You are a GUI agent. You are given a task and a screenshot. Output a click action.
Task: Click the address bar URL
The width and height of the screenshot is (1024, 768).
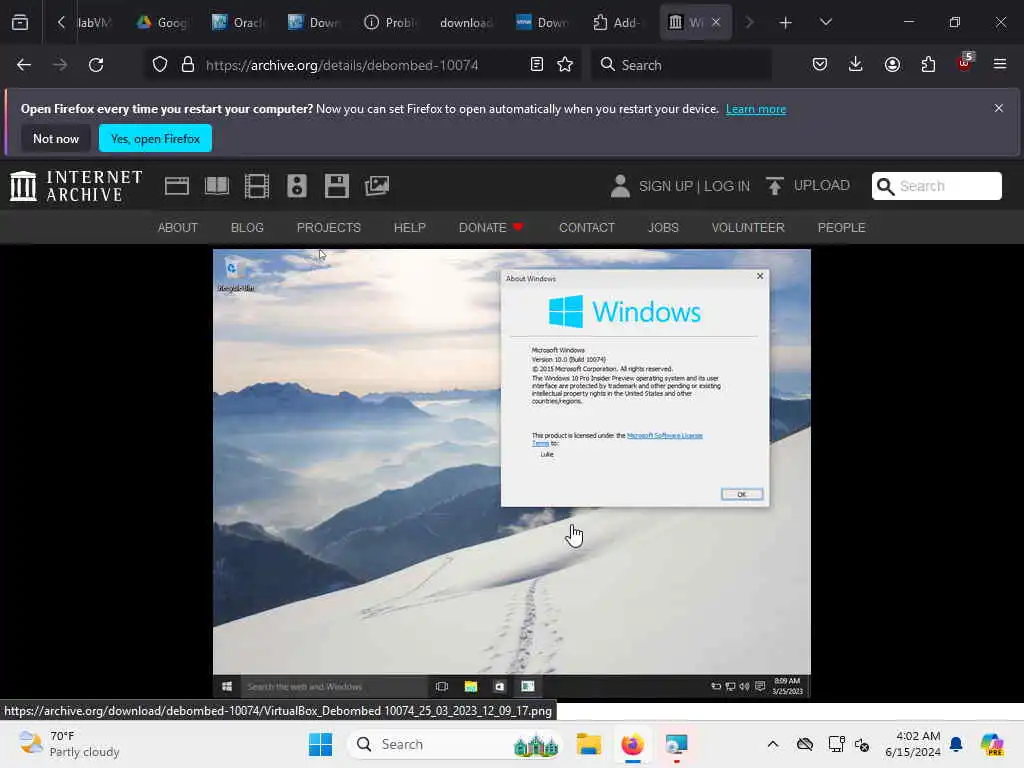[x=342, y=65]
